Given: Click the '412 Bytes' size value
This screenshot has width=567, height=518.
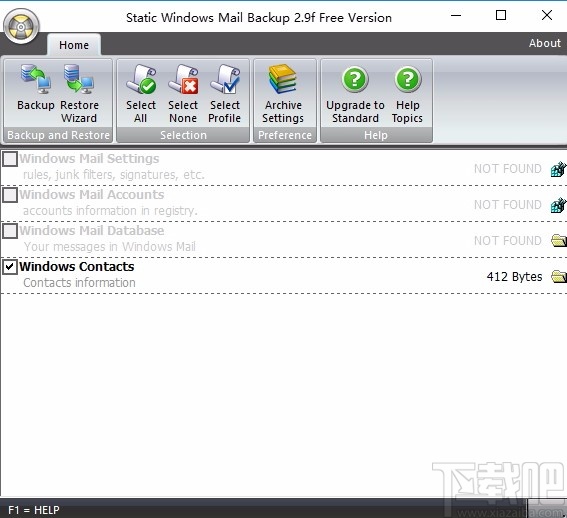Looking at the screenshot, I should point(514,277).
